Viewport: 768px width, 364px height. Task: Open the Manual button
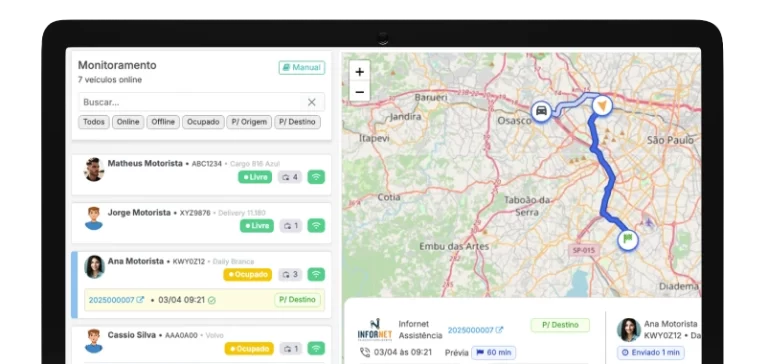click(302, 68)
